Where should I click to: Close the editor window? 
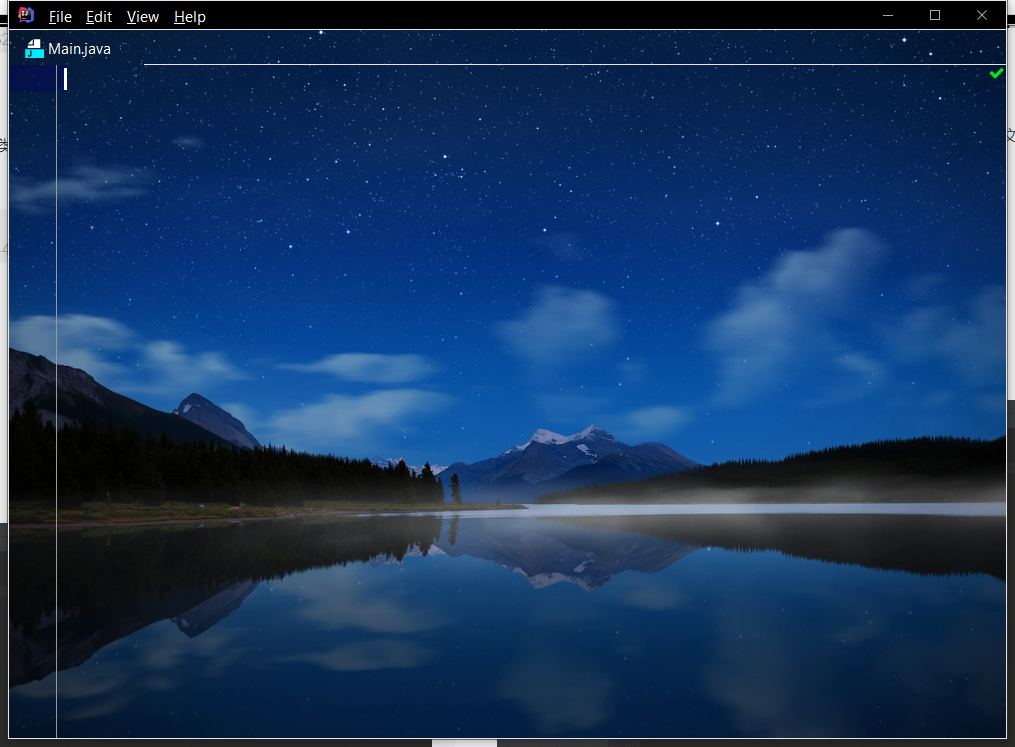click(982, 15)
